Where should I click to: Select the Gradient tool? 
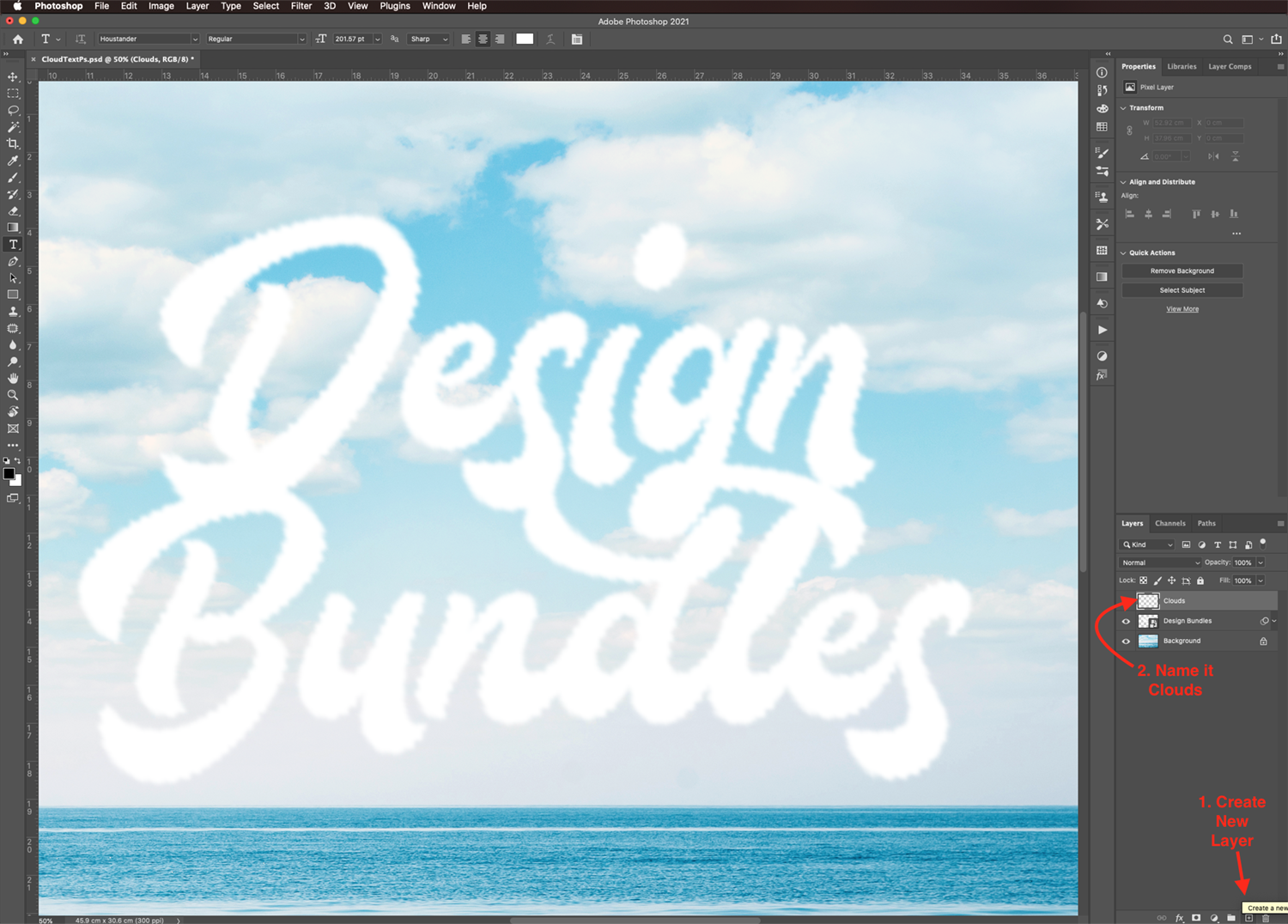coord(13,228)
